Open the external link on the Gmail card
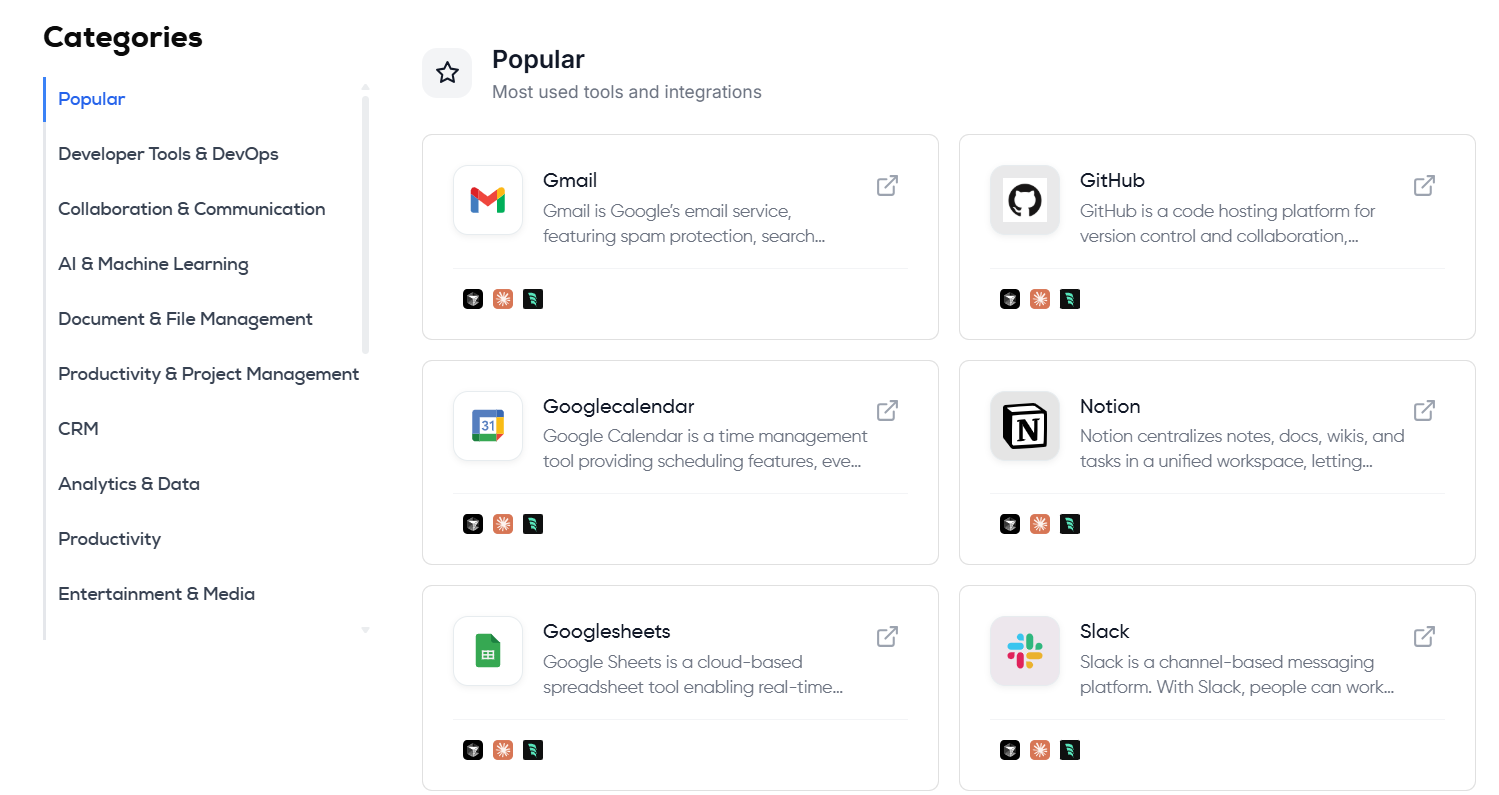Viewport: 1499px width, 795px height. tap(887, 186)
